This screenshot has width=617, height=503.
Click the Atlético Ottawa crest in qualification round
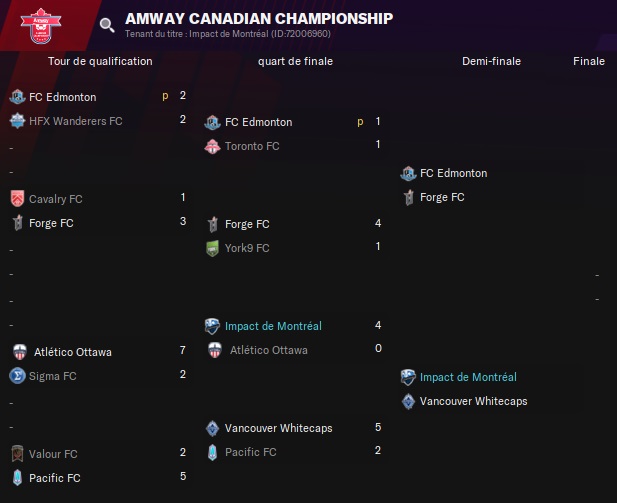click(20, 352)
